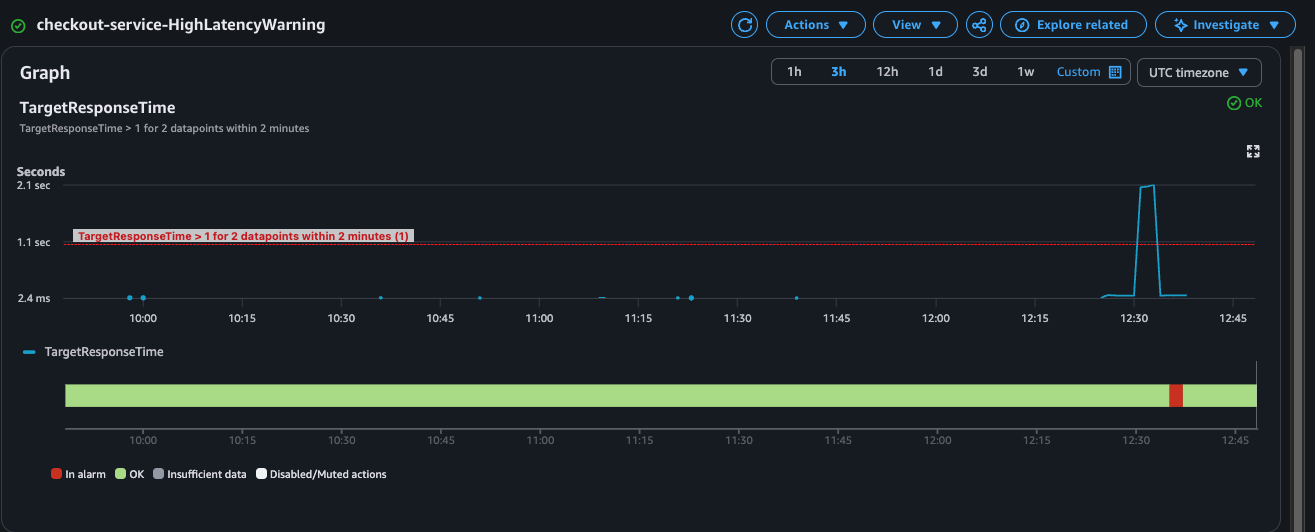Click the compass icon in Explore related
The image size is (1315, 532).
pyautogui.click(x=1022, y=25)
